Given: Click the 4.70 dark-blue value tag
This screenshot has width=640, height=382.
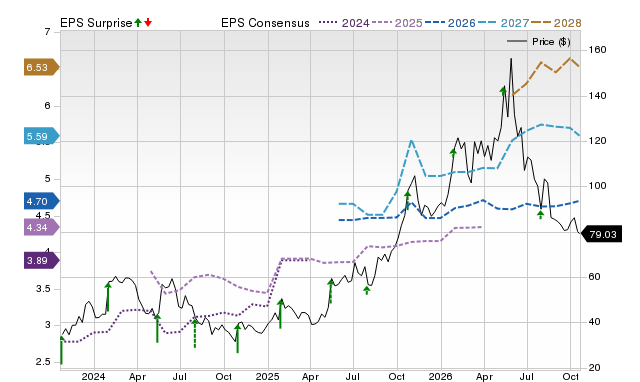Looking at the screenshot, I should tap(42, 201).
